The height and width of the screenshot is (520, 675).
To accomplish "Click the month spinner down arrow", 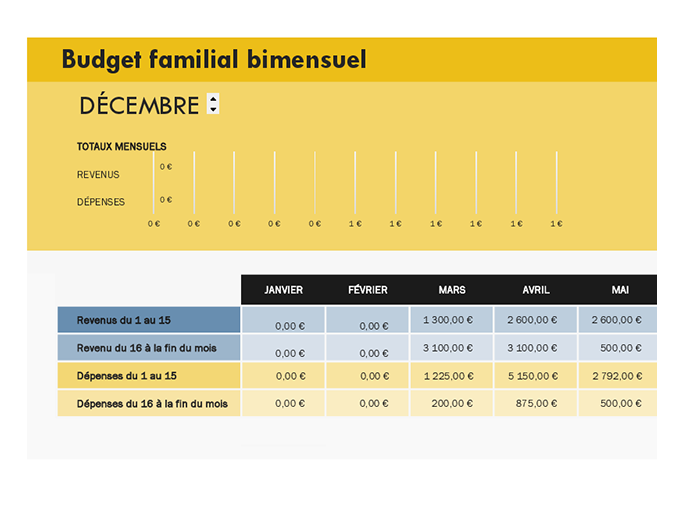I will pyautogui.click(x=213, y=109).
